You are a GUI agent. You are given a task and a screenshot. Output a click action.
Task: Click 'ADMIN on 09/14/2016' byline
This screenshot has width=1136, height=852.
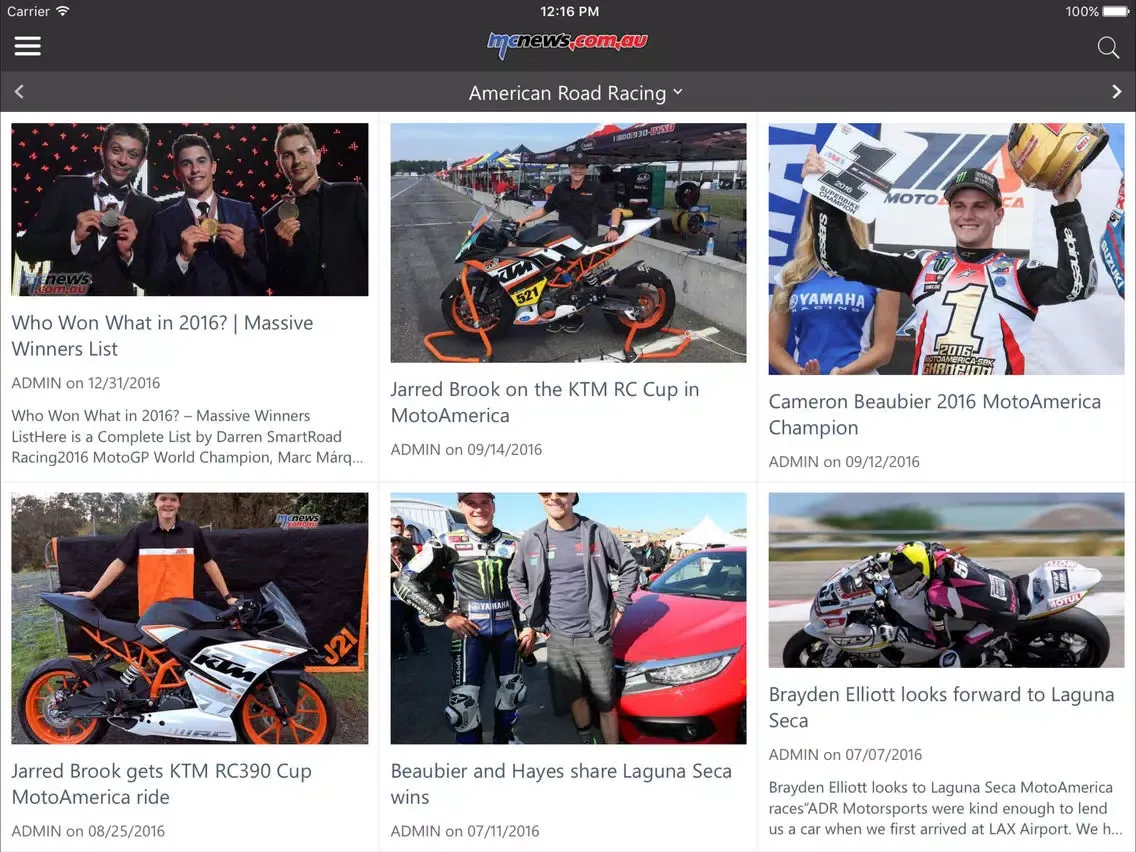pyautogui.click(x=466, y=449)
